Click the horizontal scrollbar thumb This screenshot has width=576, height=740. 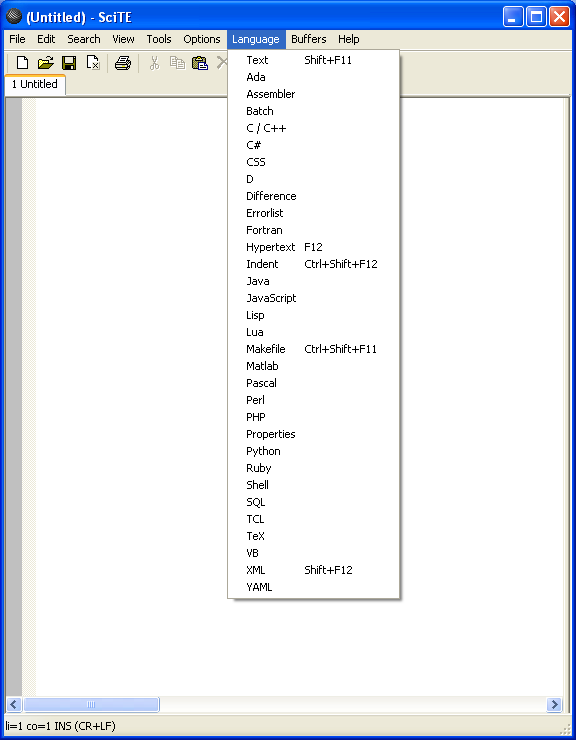[91, 705]
